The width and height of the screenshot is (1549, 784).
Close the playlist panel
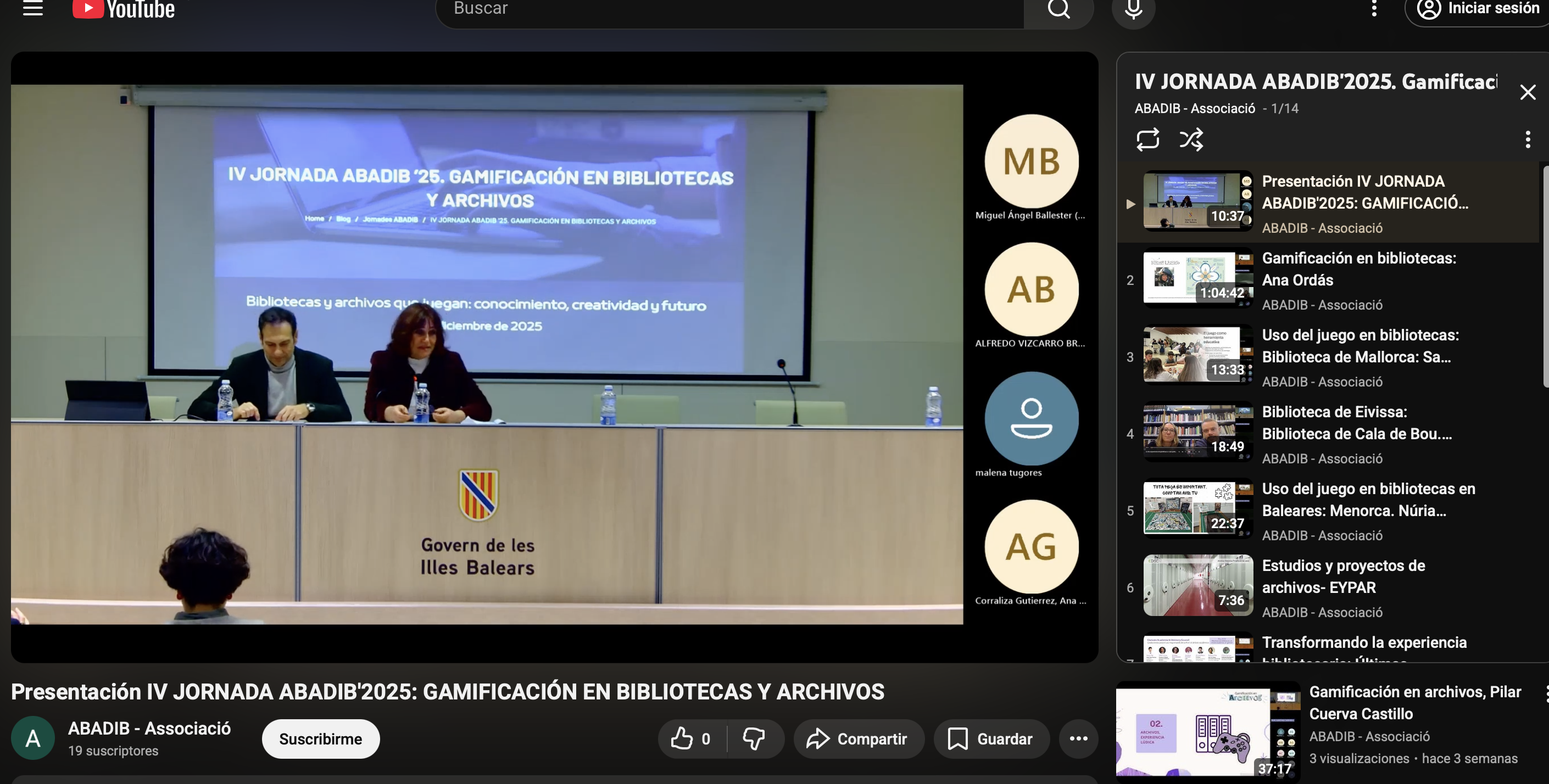(1528, 92)
